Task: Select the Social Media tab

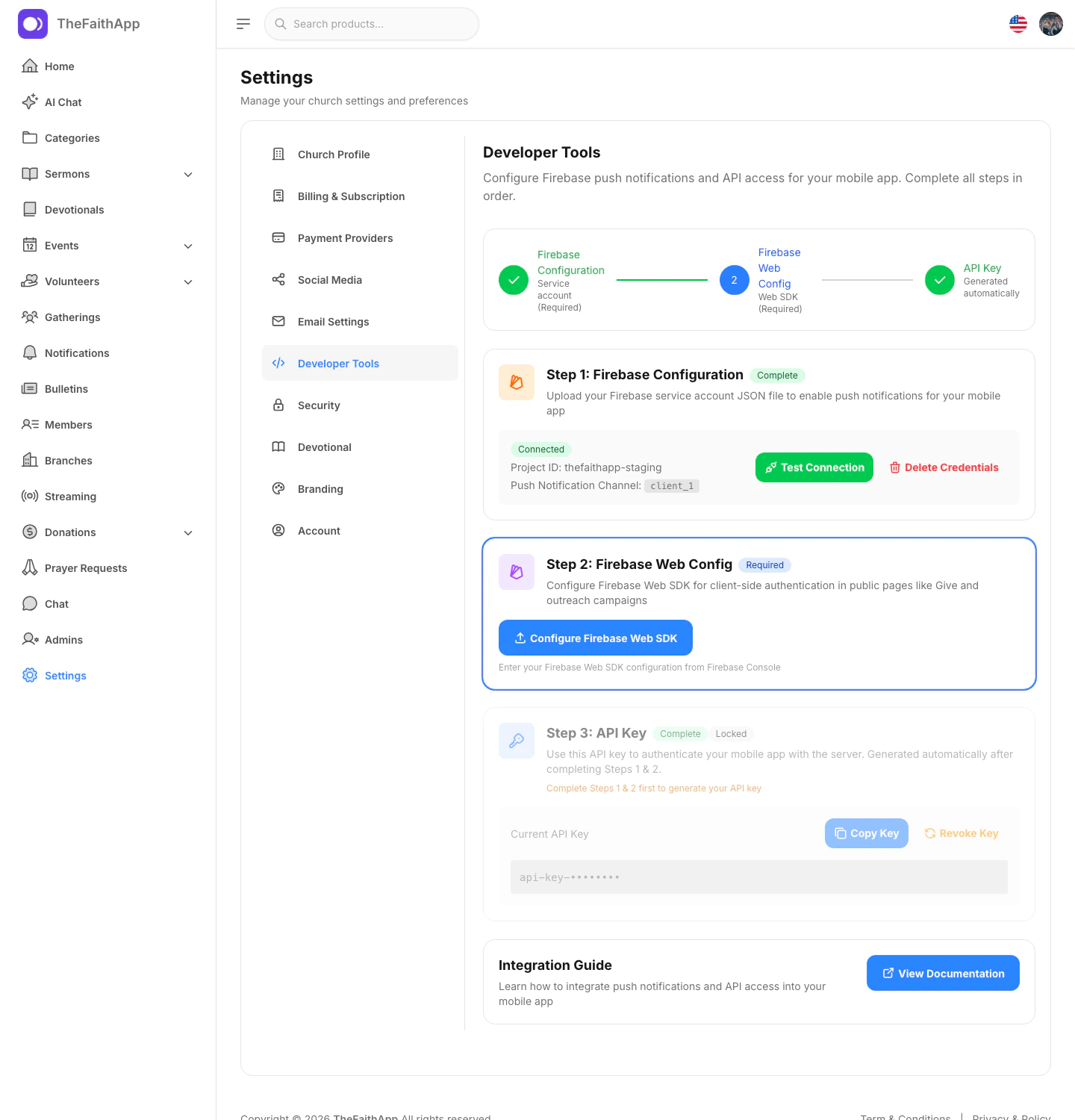Action: click(x=360, y=279)
